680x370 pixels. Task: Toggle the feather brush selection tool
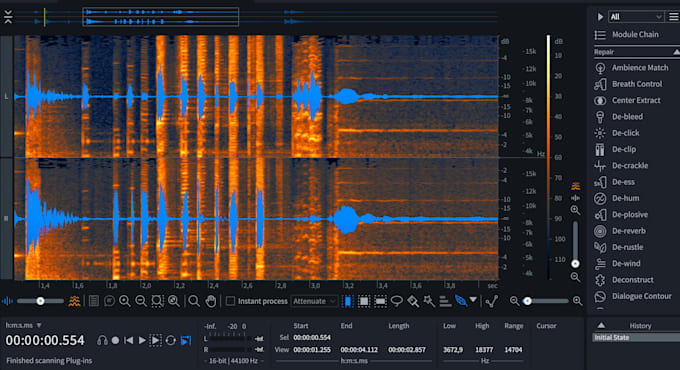tap(461, 301)
